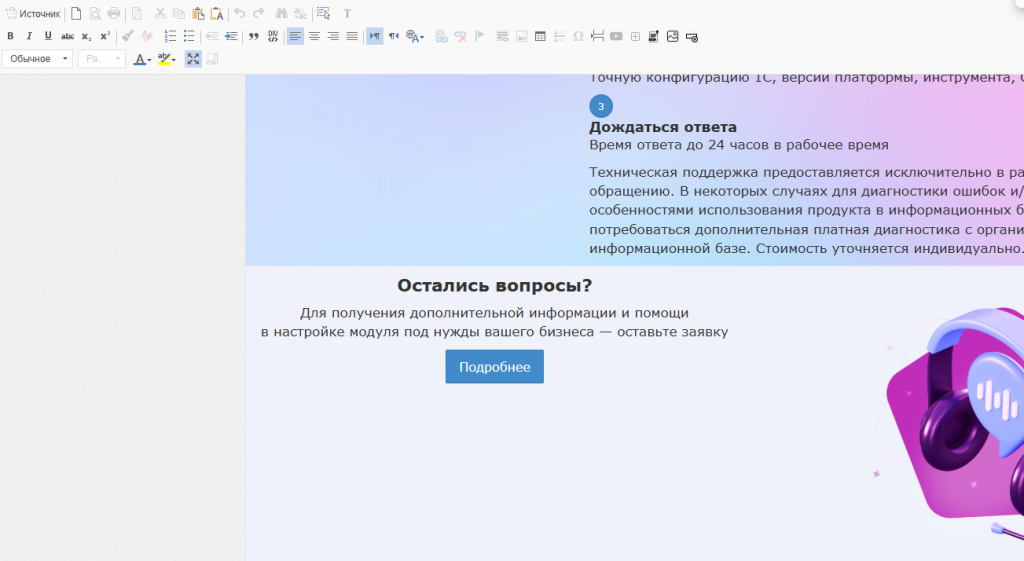Increase paragraph indent
The width and height of the screenshot is (1024, 561).
point(231,36)
